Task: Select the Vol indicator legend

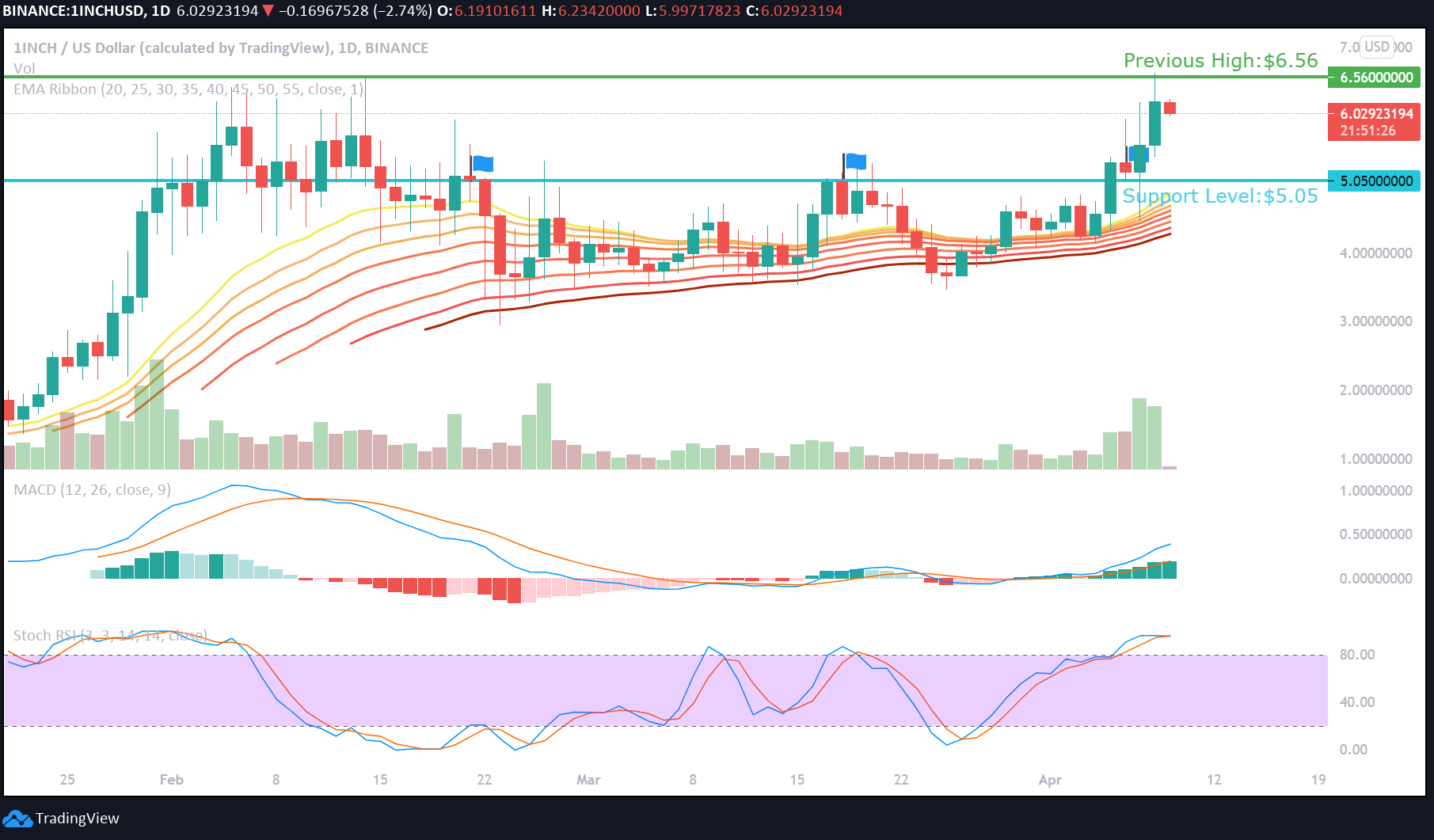Action: (24, 69)
